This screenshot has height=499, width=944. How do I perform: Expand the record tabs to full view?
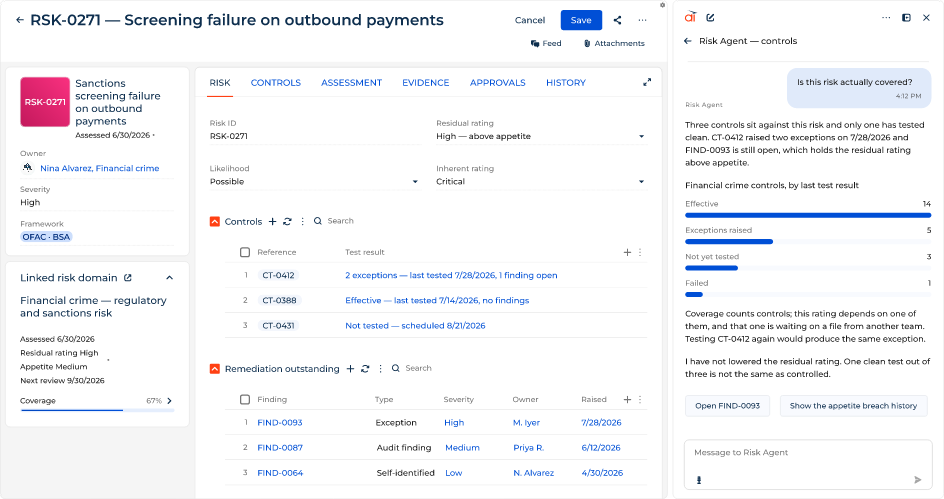[x=647, y=82]
